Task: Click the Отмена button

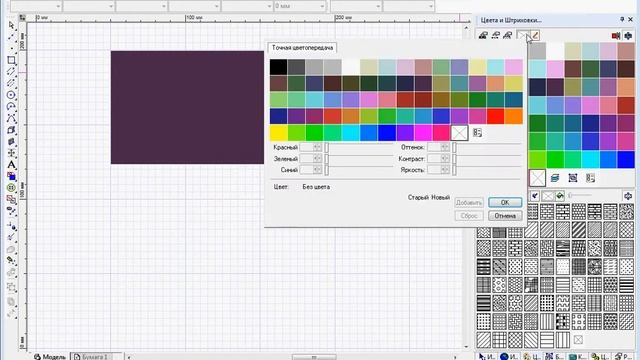Action: pyautogui.click(x=505, y=216)
